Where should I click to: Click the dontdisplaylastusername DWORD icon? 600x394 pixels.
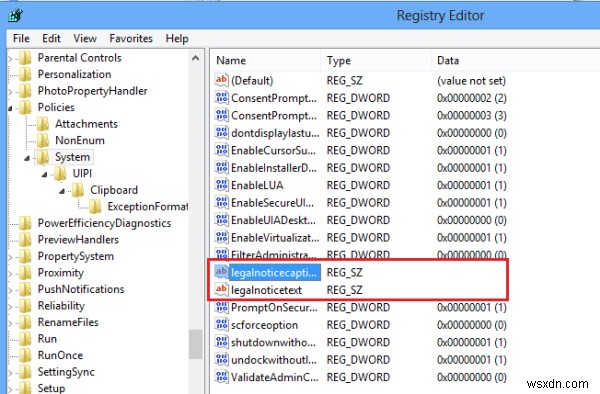222,132
